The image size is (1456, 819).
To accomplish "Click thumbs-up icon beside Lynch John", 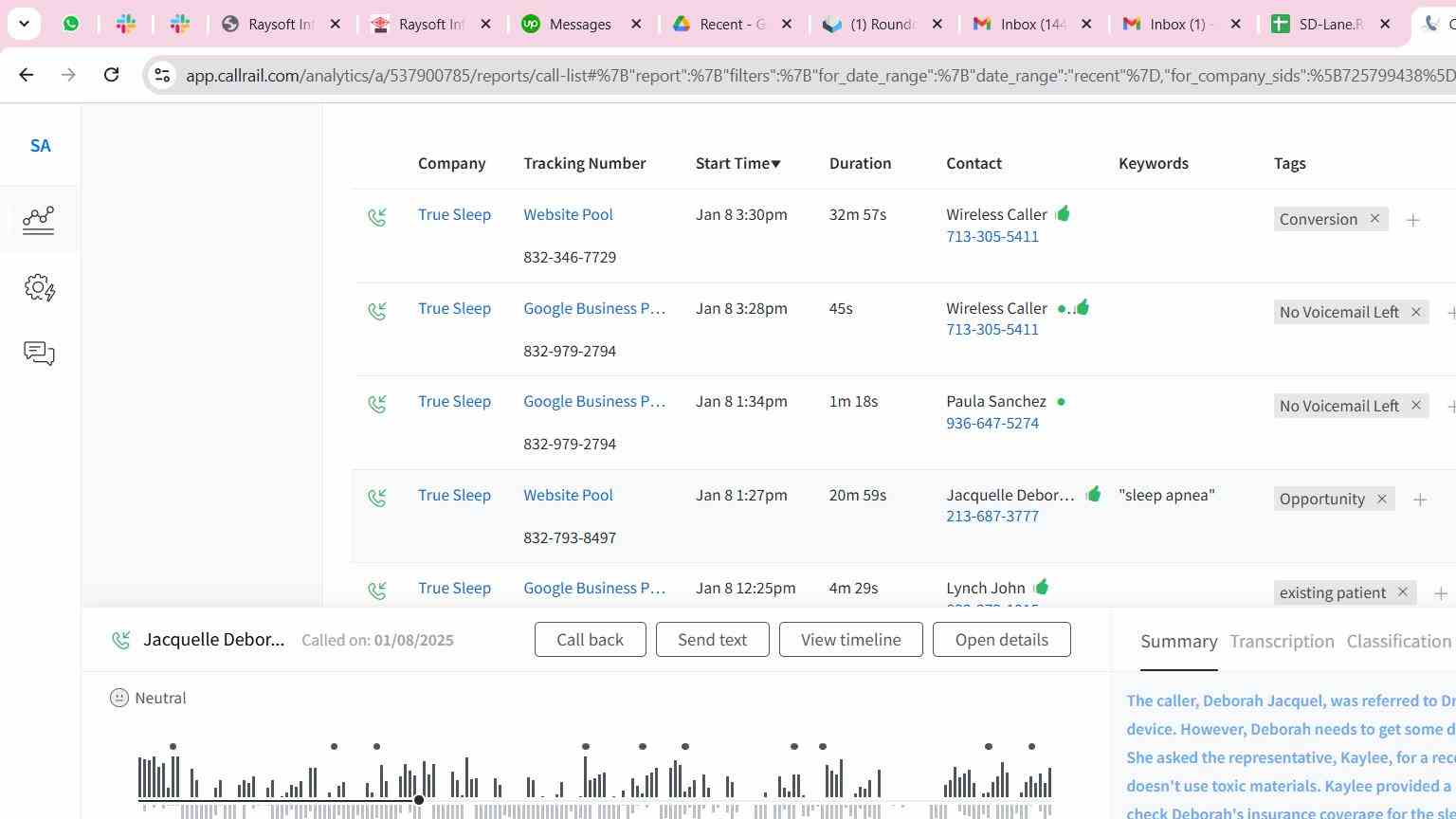I will click(x=1041, y=587).
